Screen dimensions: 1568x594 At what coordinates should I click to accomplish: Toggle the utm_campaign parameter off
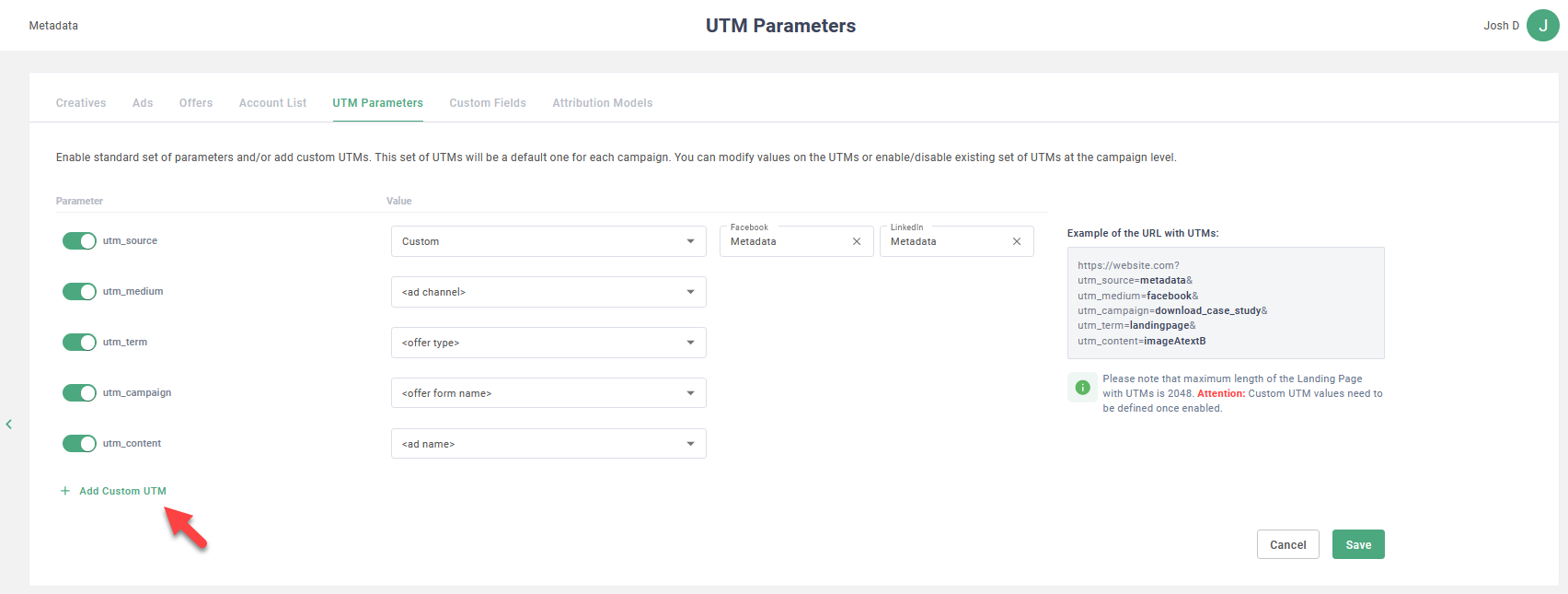point(79,393)
